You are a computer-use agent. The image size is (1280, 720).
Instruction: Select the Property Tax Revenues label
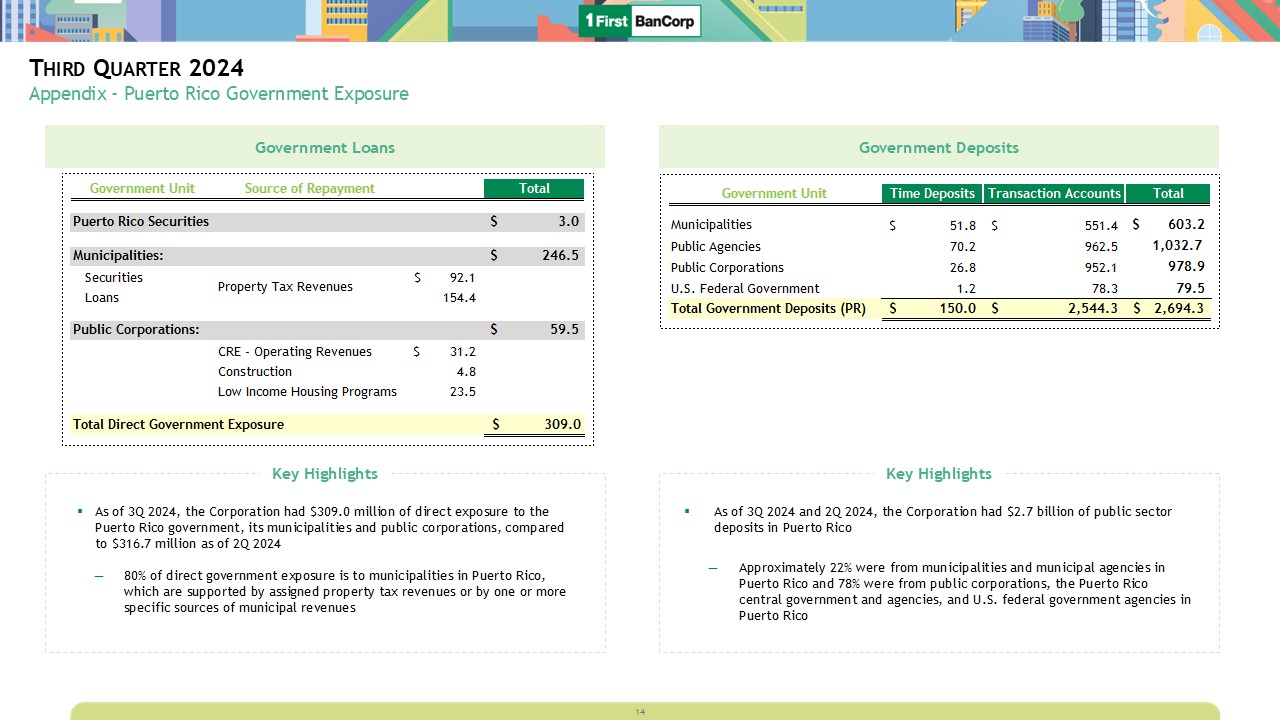click(285, 287)
